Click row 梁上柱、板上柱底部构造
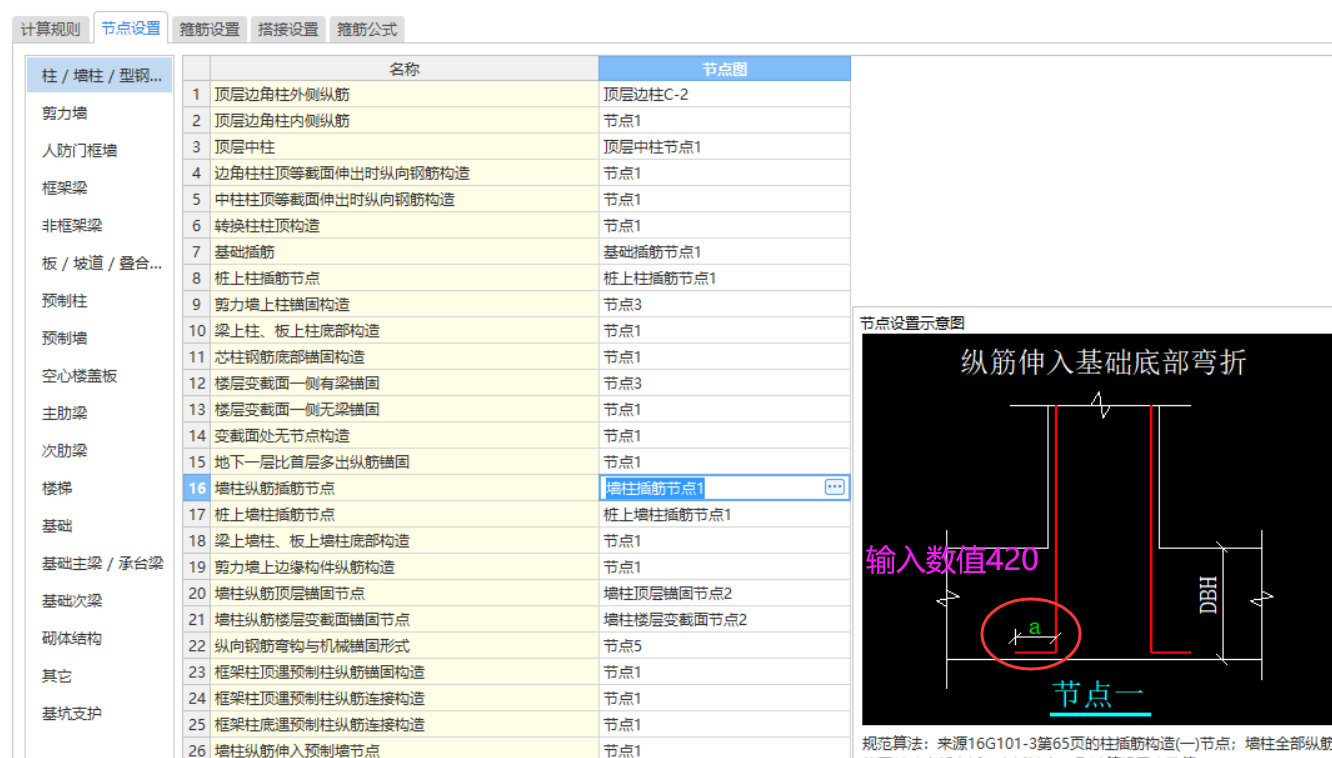Viewport: 1332px width, 758px height. tap(404, 331)
